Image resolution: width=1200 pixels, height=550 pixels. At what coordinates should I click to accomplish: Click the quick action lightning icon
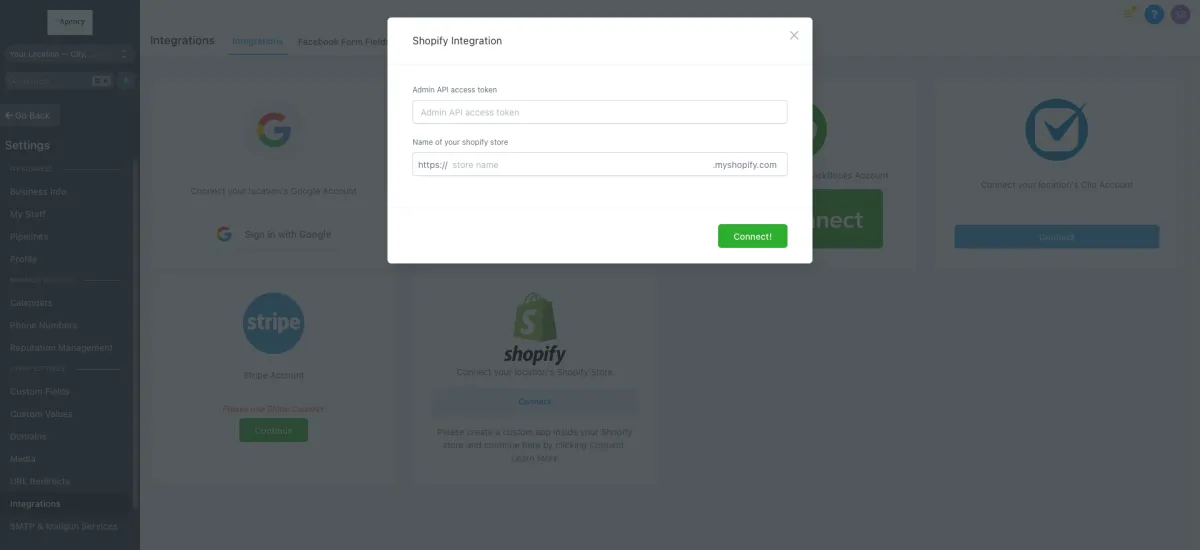[126, 81]
